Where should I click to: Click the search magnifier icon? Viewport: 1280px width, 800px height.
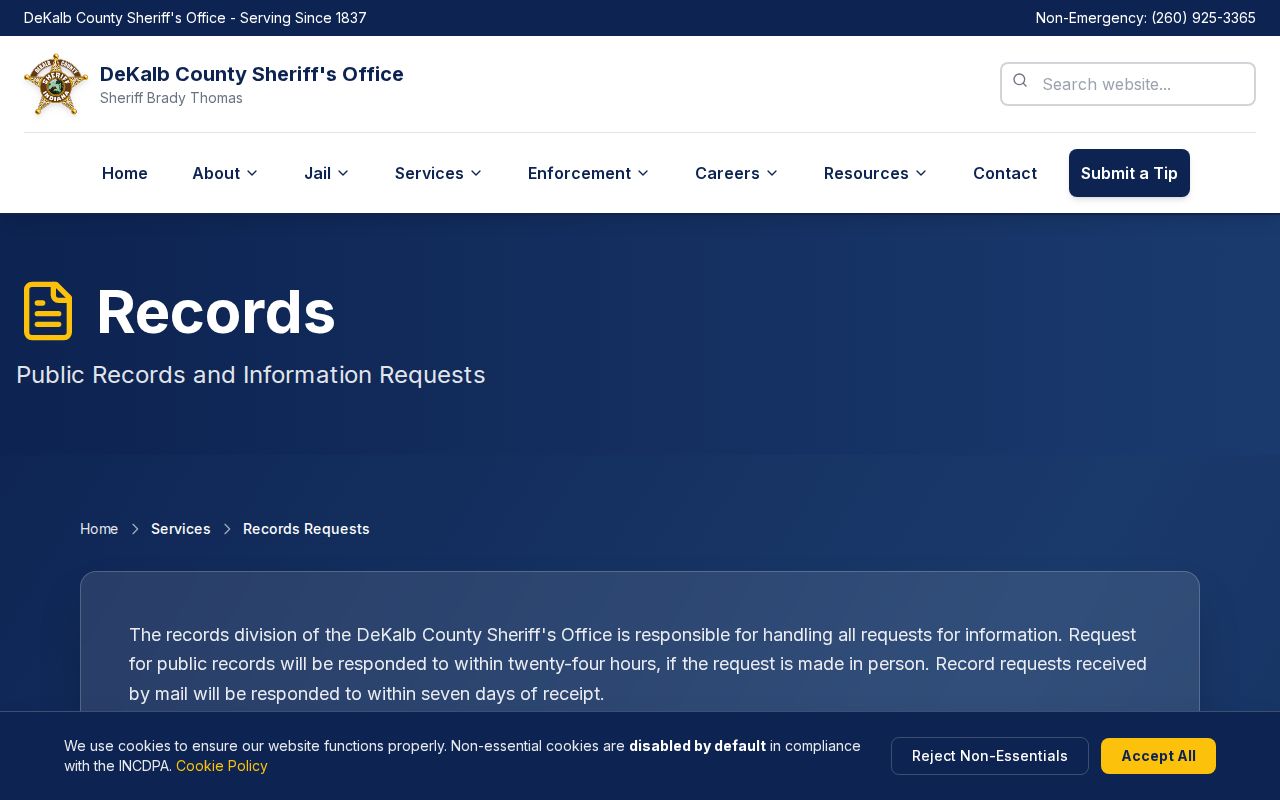click(1020, 80)
